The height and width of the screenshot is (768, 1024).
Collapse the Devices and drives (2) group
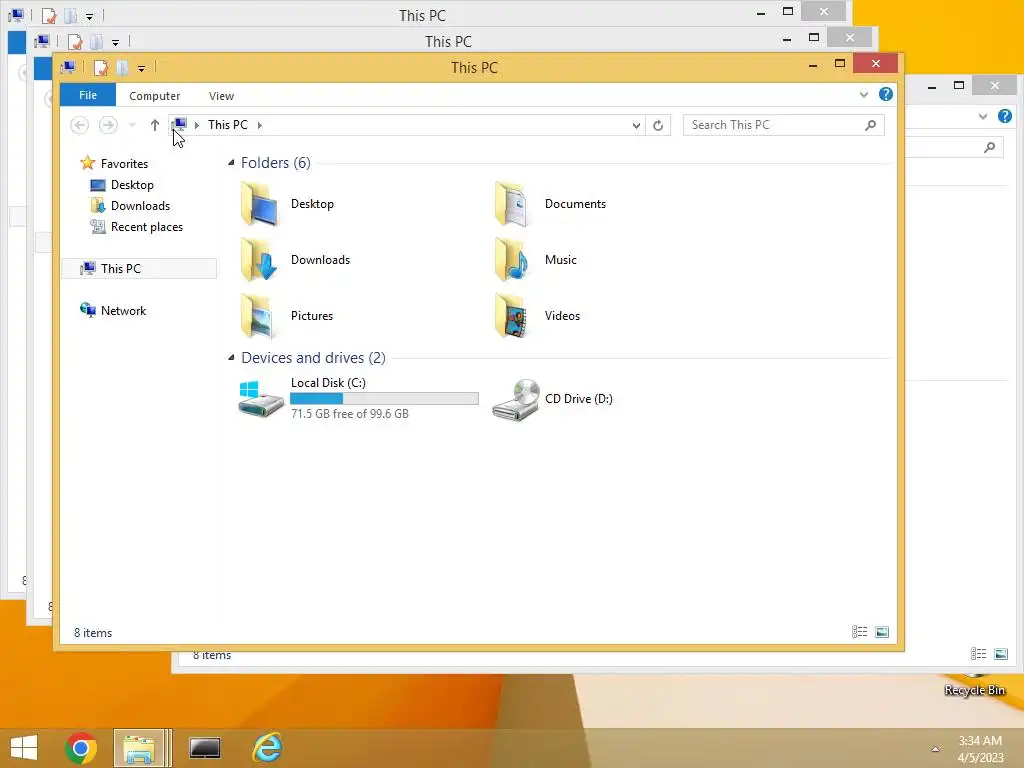click(x=231, y=358)
